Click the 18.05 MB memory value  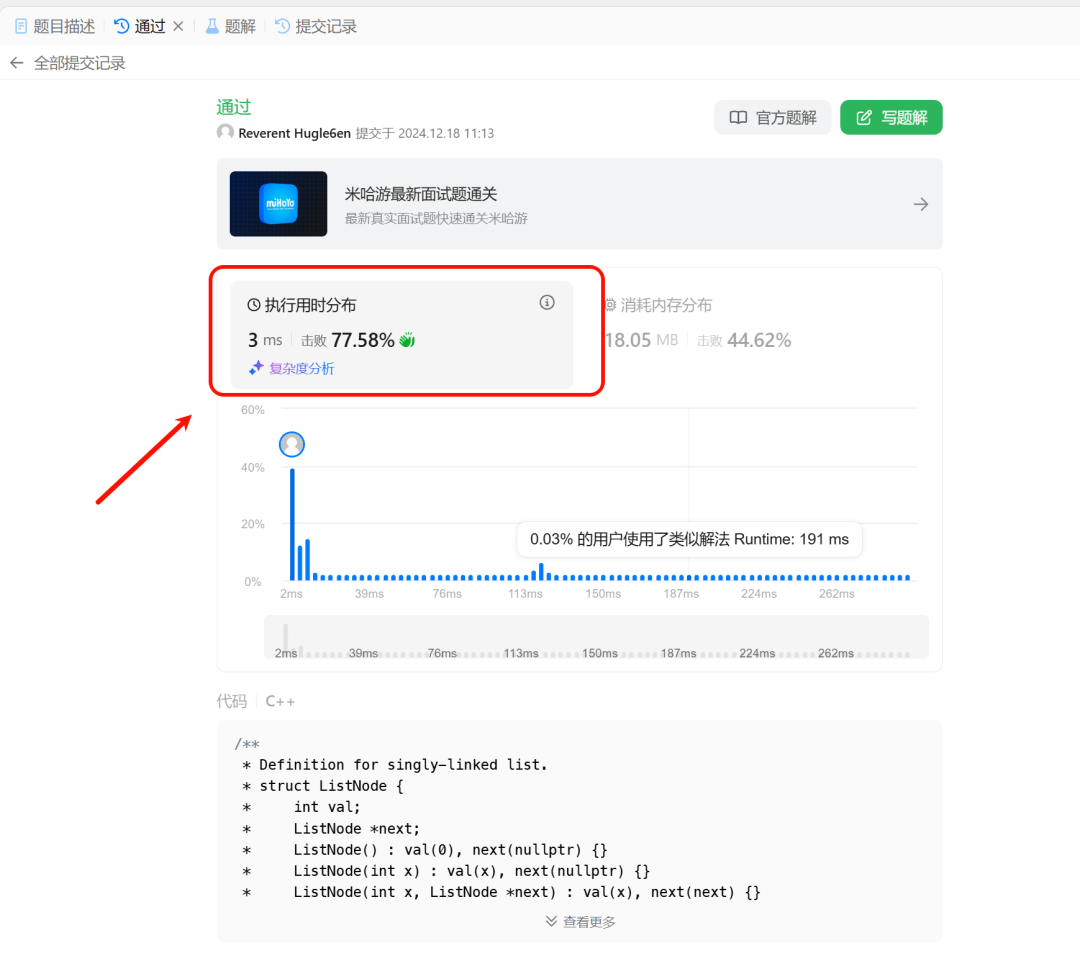click(x=641, y=340)
